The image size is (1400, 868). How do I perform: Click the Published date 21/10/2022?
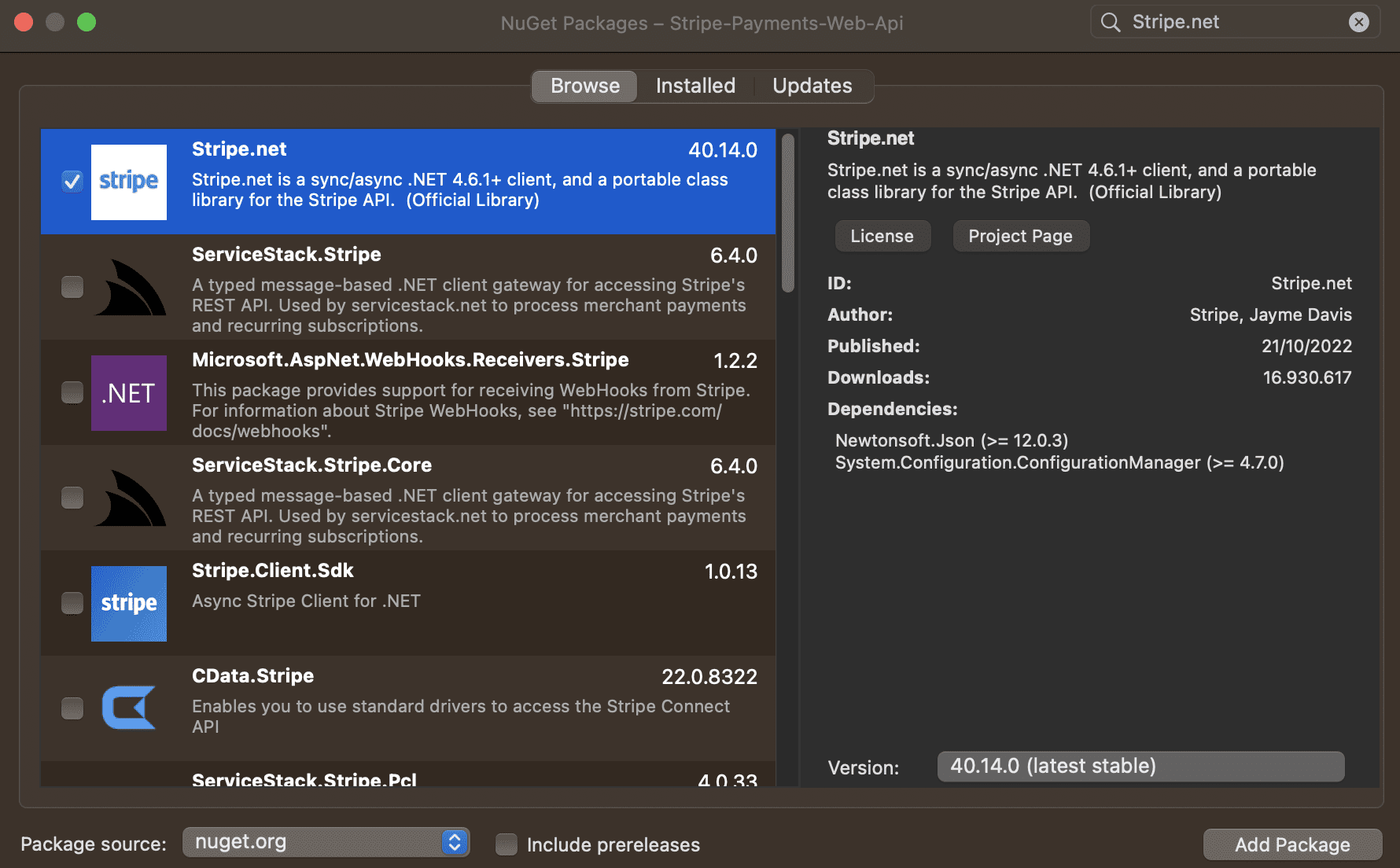pyautogui.click(x=1307, y=346)
